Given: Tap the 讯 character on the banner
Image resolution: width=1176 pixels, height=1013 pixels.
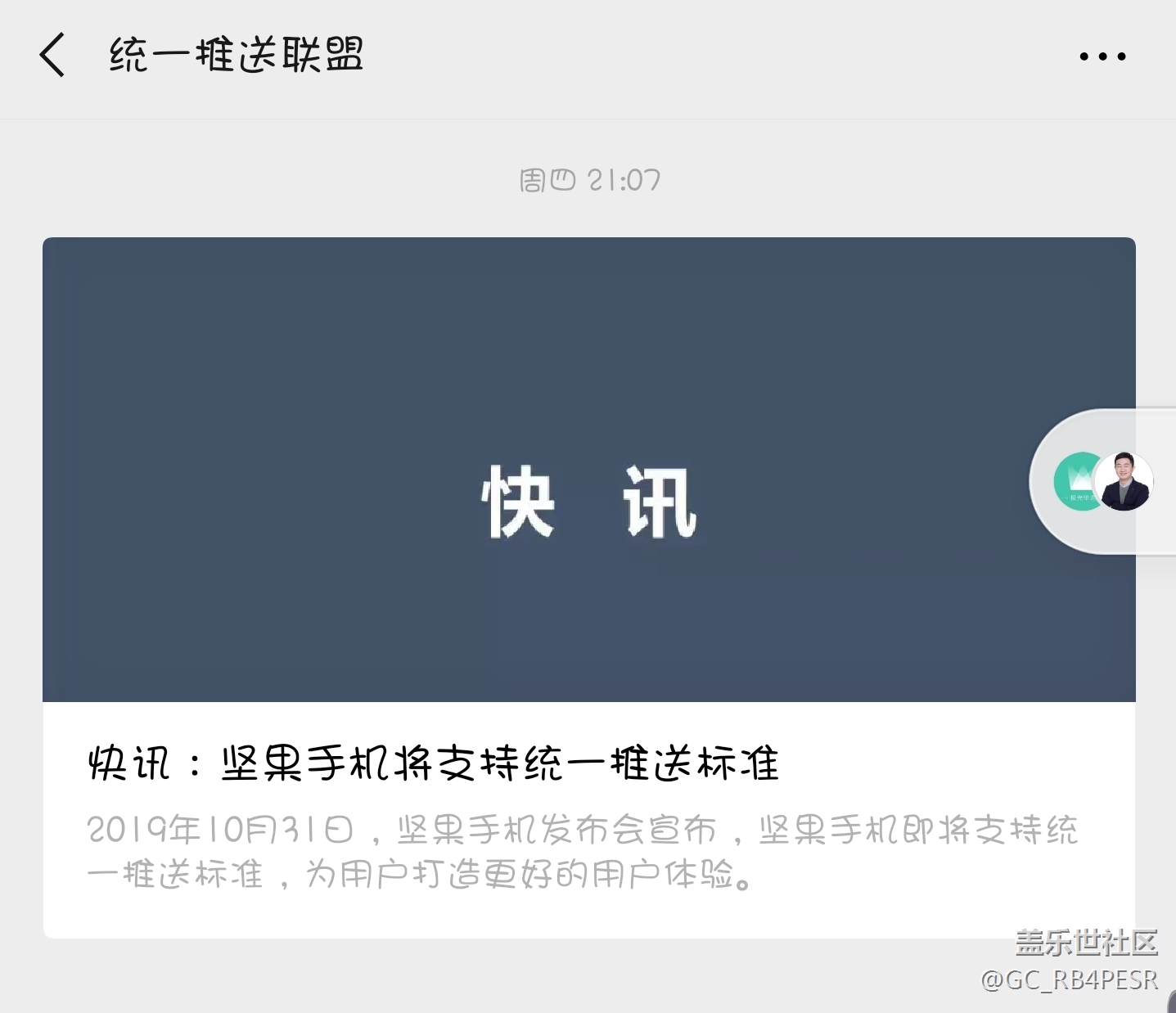Looking at the screenshot, I should pyautogui.click(x=660, y=502).
